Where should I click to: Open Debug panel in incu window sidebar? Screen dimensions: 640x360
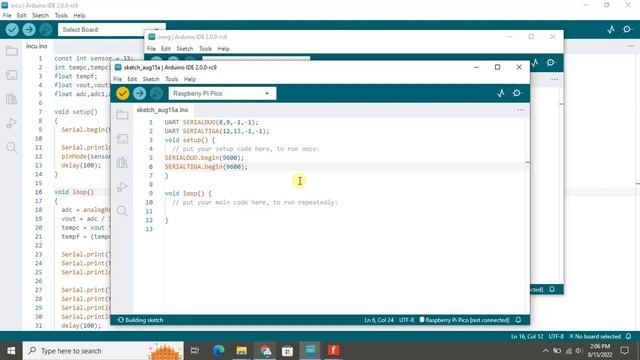[11, 123]
